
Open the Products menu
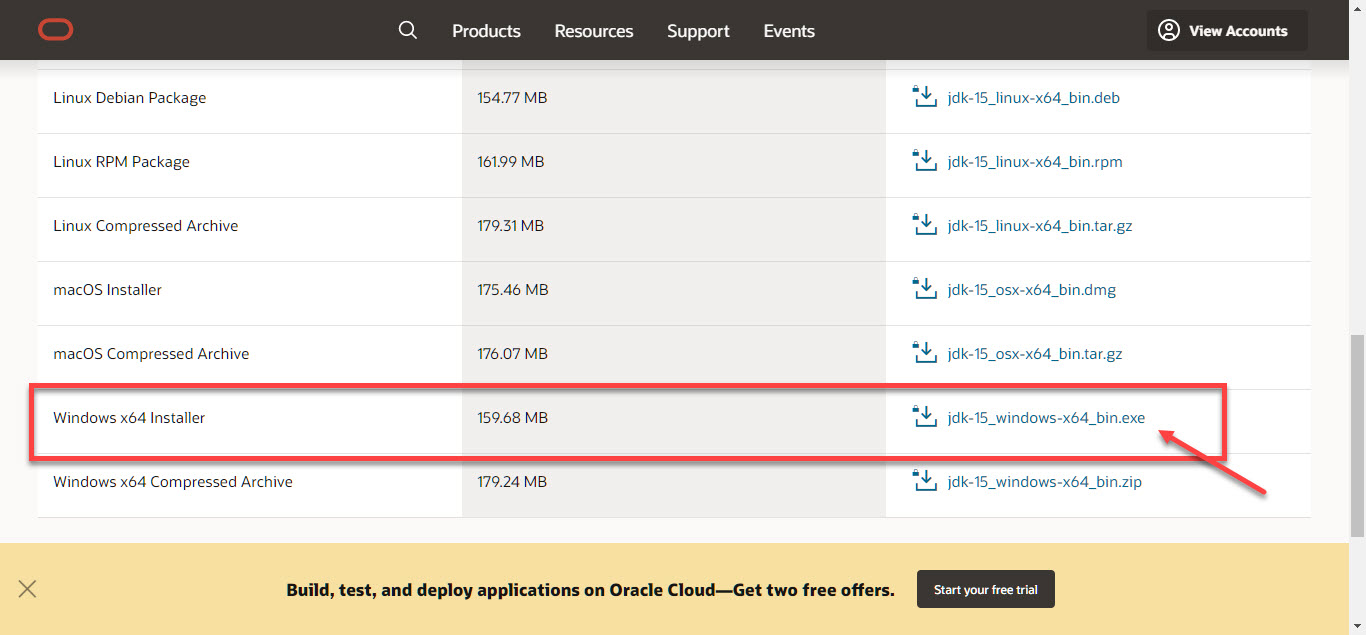pos(486,31)
